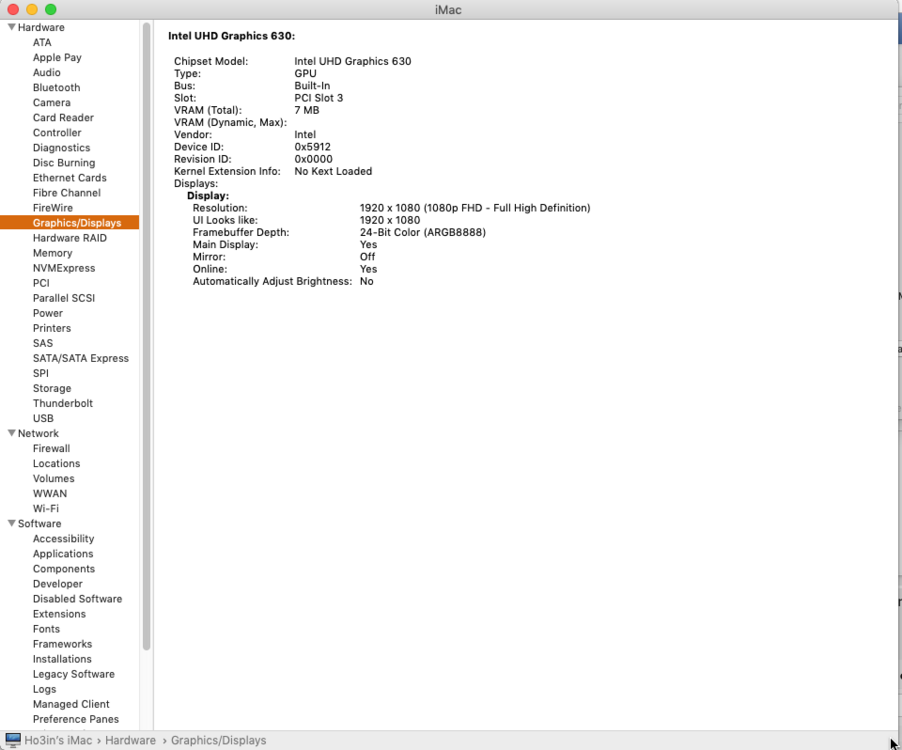View Camera details
Viewport: 902px width, 750px height.
(51, 102)
